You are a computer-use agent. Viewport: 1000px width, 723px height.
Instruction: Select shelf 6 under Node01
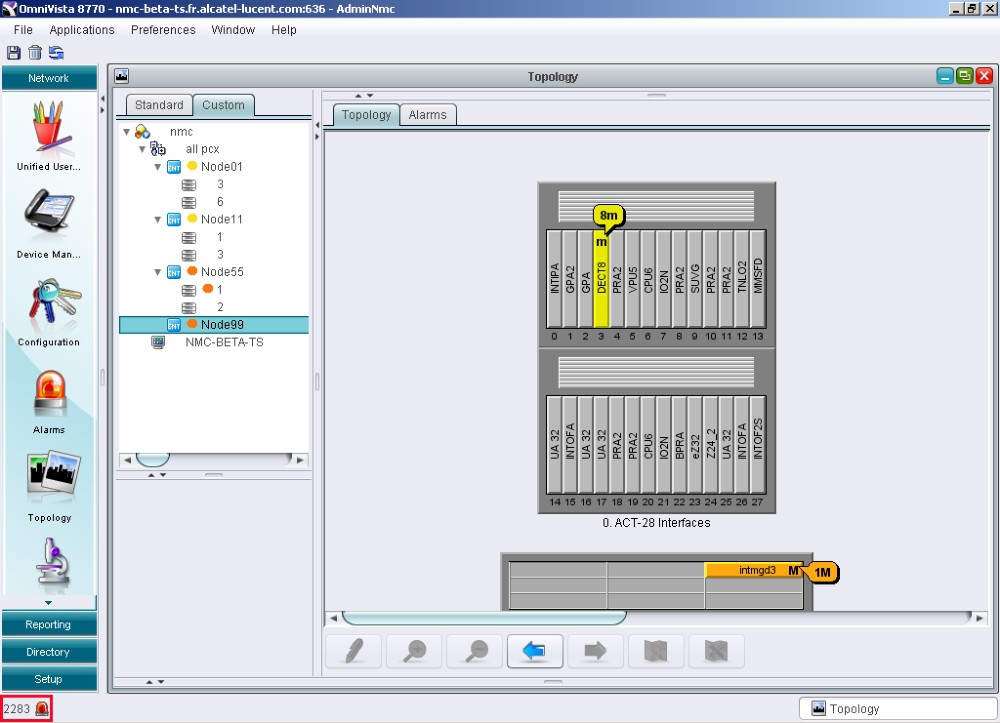click(220, 202)
